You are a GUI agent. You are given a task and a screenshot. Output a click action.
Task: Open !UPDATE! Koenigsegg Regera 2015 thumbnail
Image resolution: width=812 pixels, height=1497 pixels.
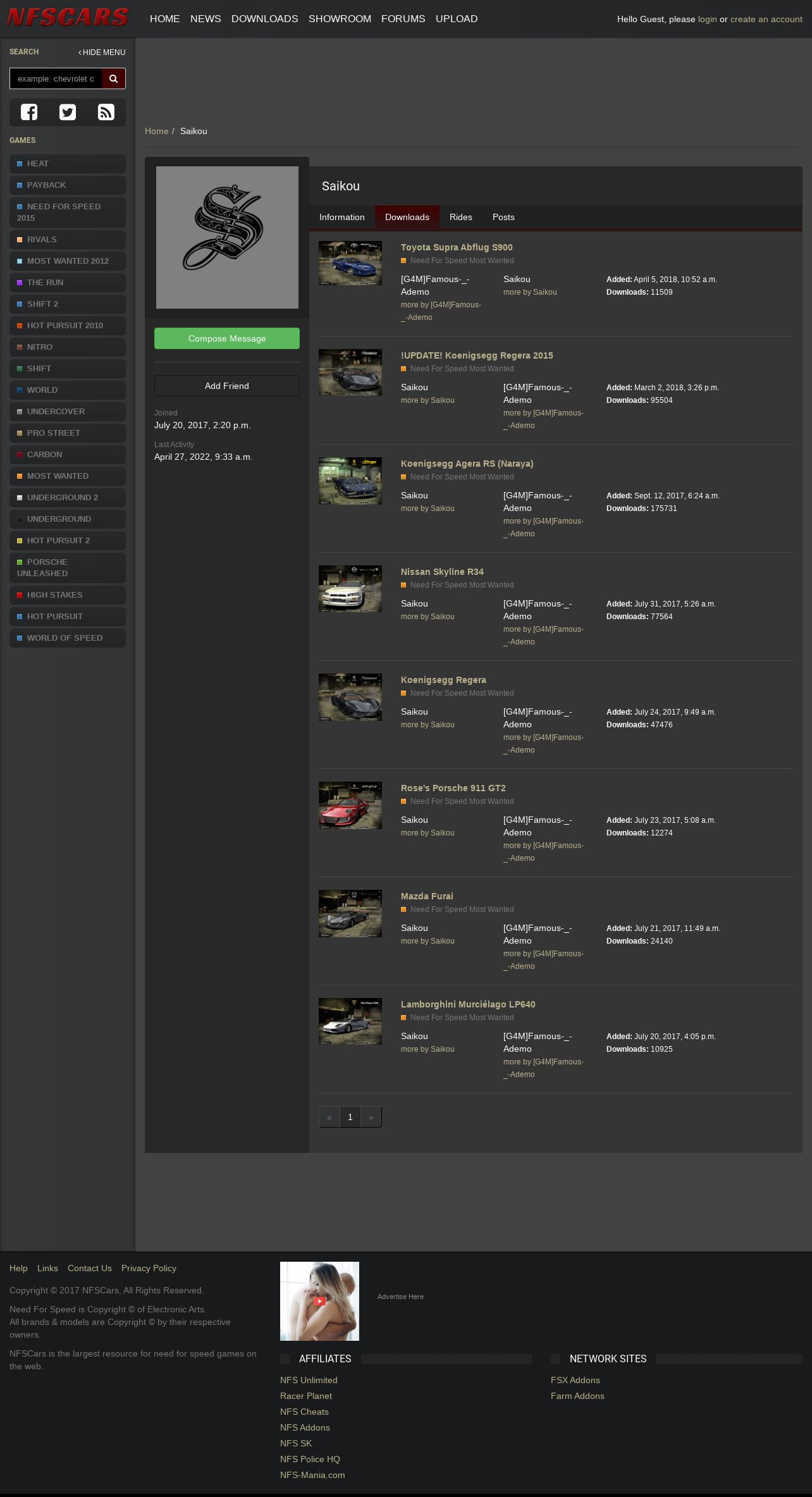click(x=350, y=373)
